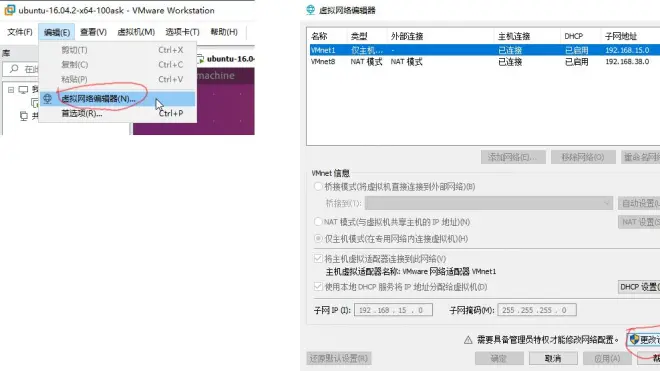The image size is (660, 371).
Task: Click the 应用(A) button
Action: coord(607,358)
